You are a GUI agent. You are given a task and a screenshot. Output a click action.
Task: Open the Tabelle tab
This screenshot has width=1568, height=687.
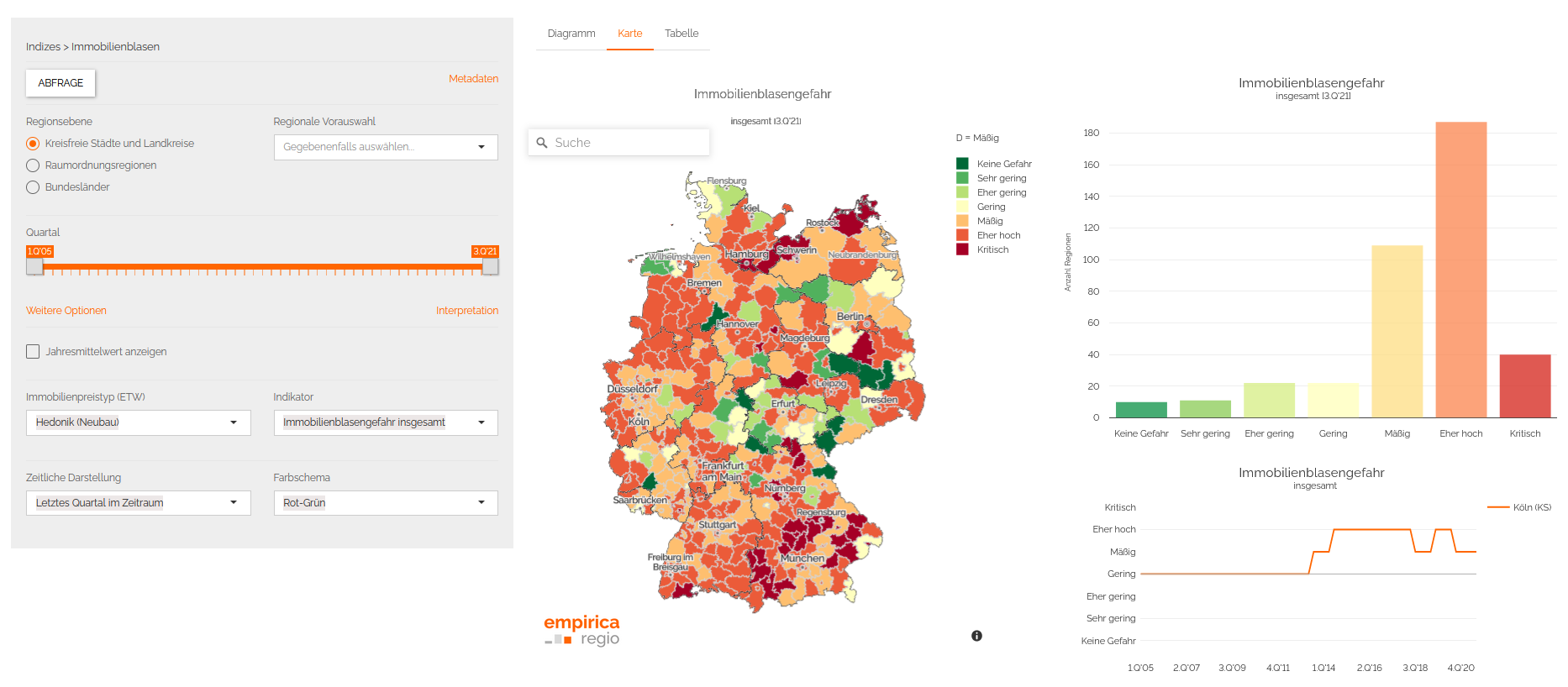(x=681, y=34)
